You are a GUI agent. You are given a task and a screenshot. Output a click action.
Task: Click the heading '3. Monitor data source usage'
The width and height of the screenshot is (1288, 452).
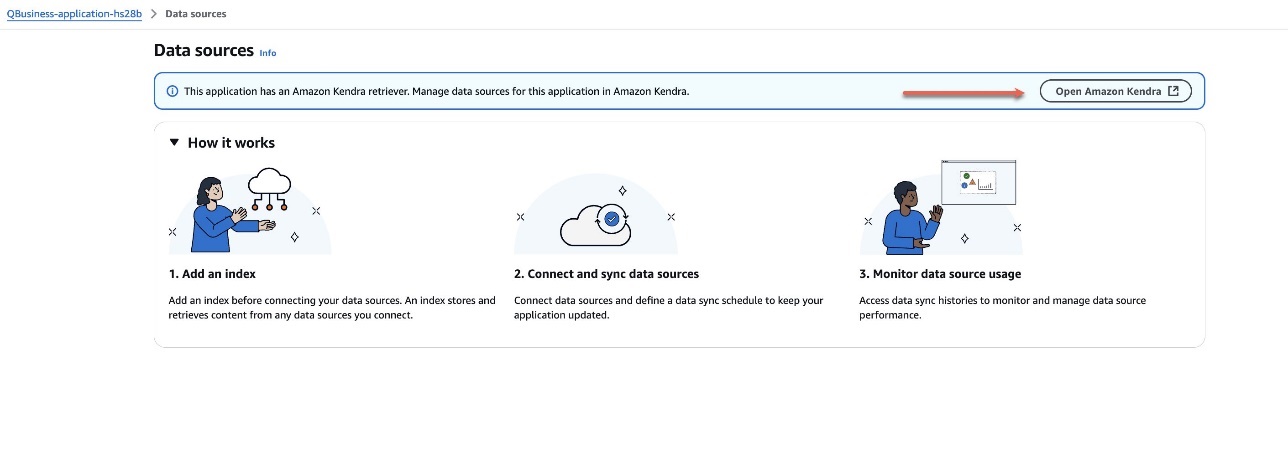click(x=940, y=274)
